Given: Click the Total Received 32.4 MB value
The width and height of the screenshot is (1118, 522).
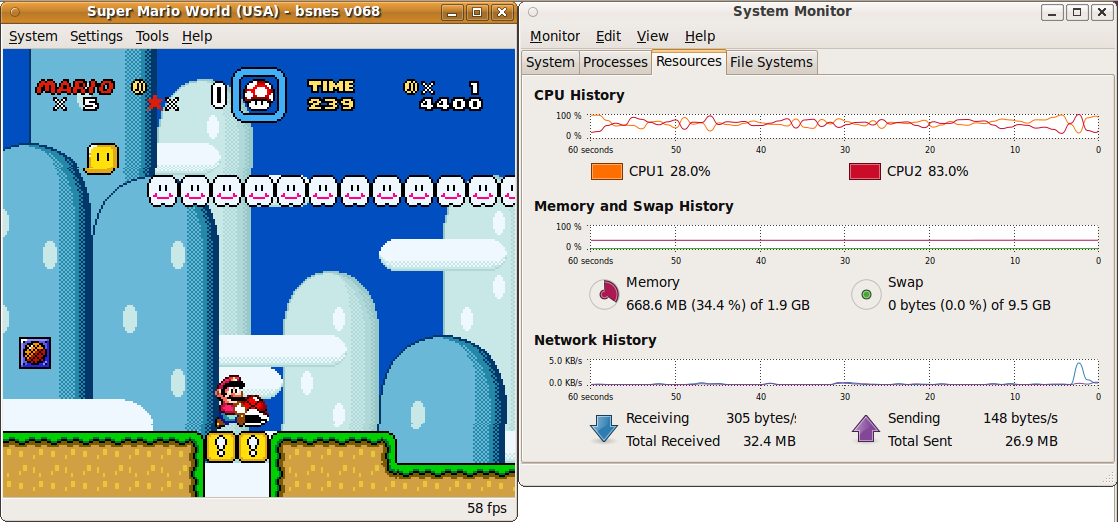Looking at the screenshot, I should pos(769,441).
